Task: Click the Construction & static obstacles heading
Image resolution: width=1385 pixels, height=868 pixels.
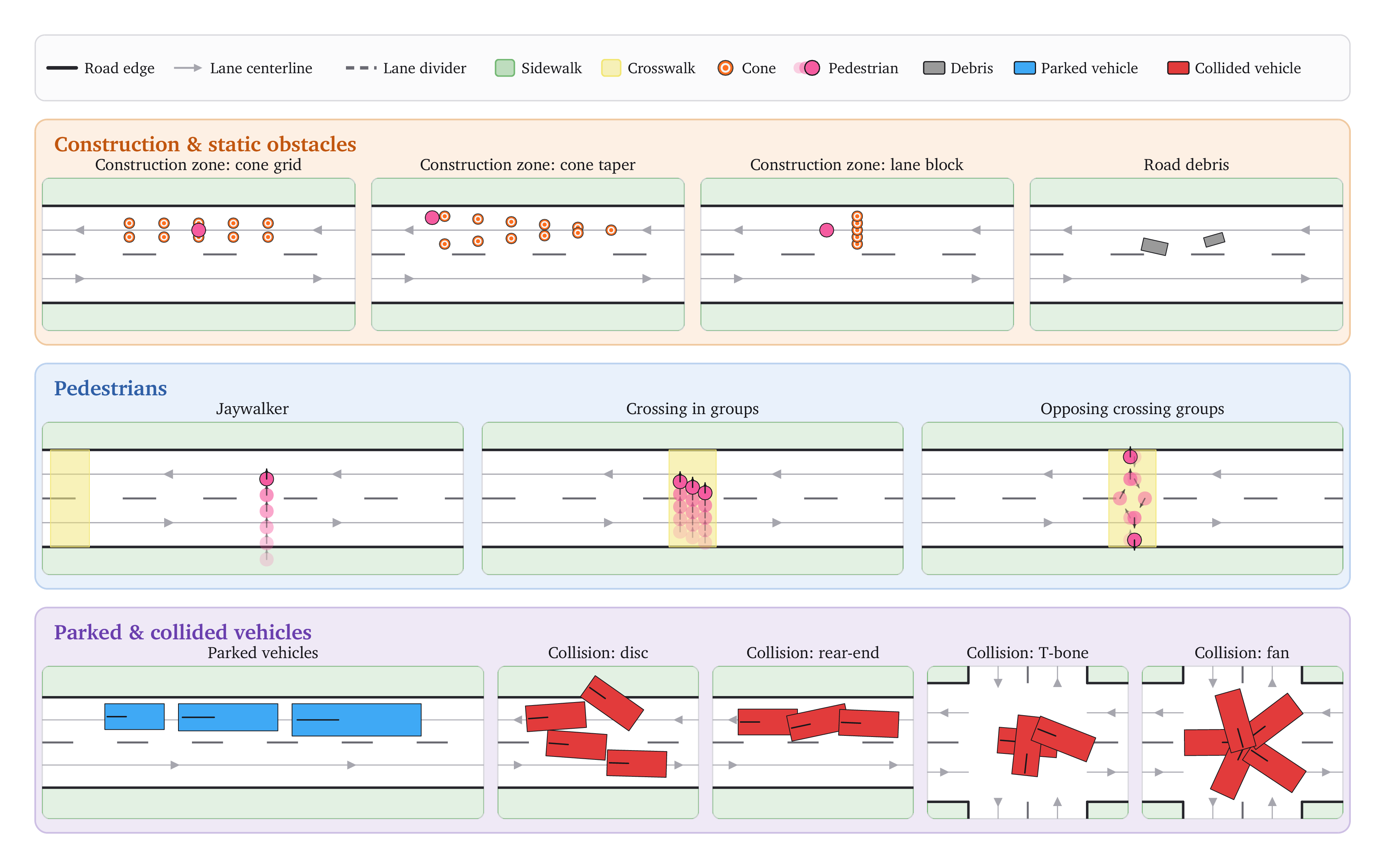Action: click(205, 144)
